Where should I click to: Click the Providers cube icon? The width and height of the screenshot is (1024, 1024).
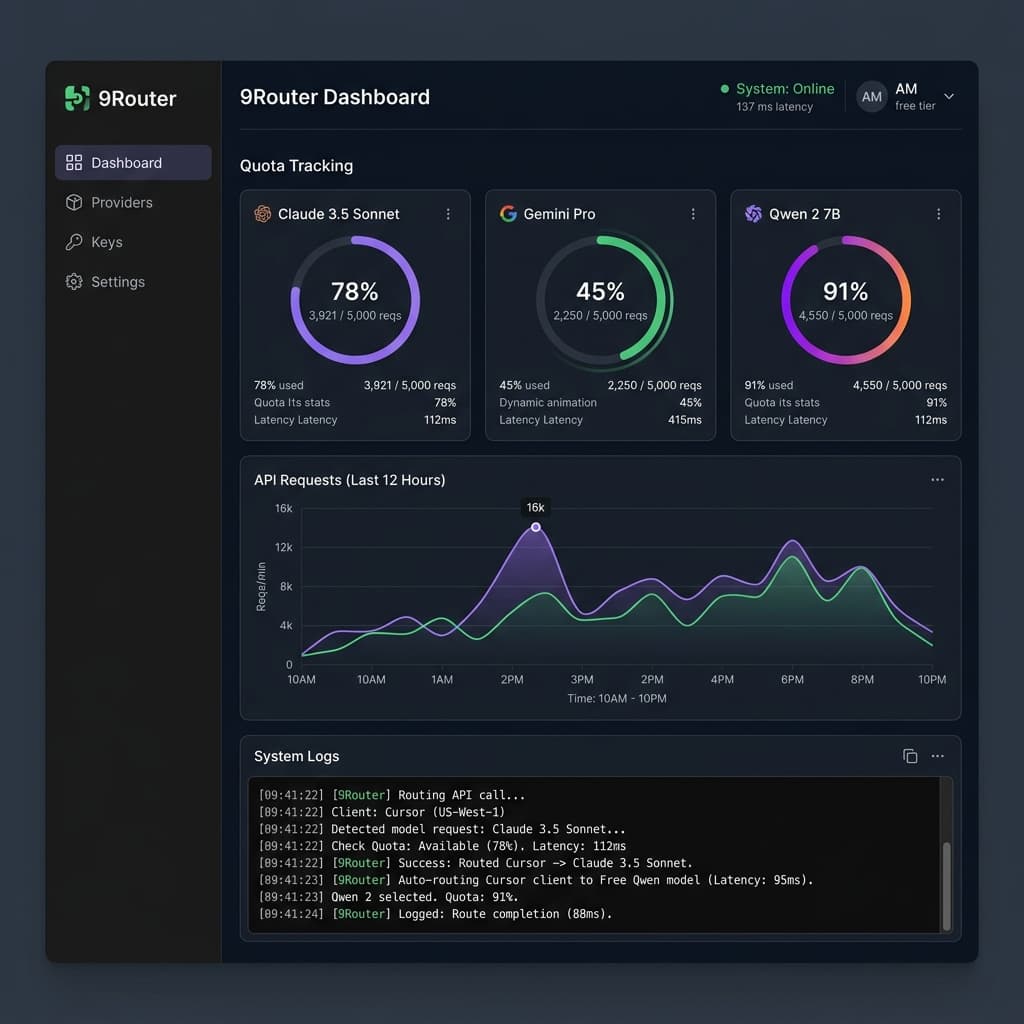(x=74, y=202)
